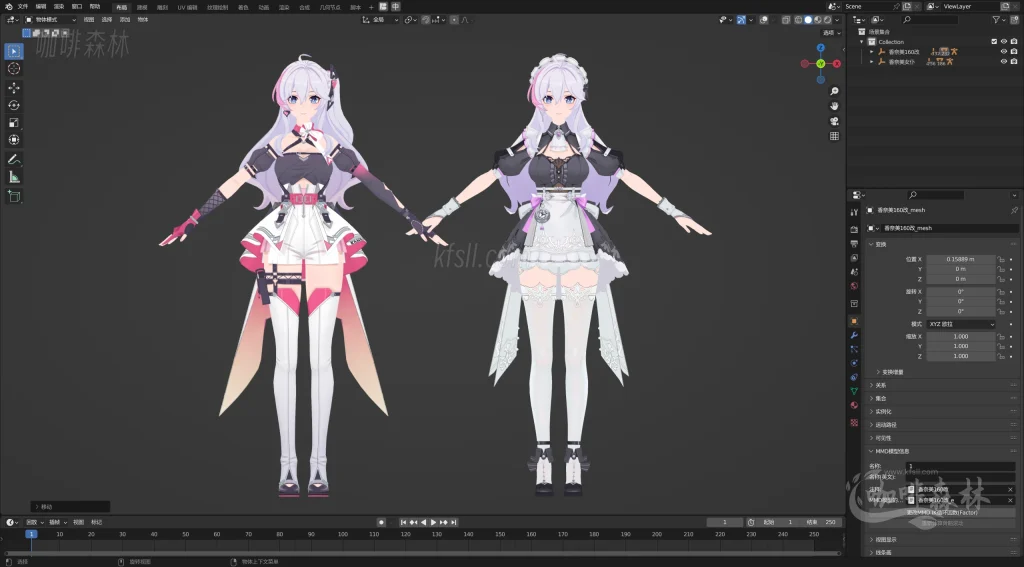Click the blue Z axis gizmo

821,48
